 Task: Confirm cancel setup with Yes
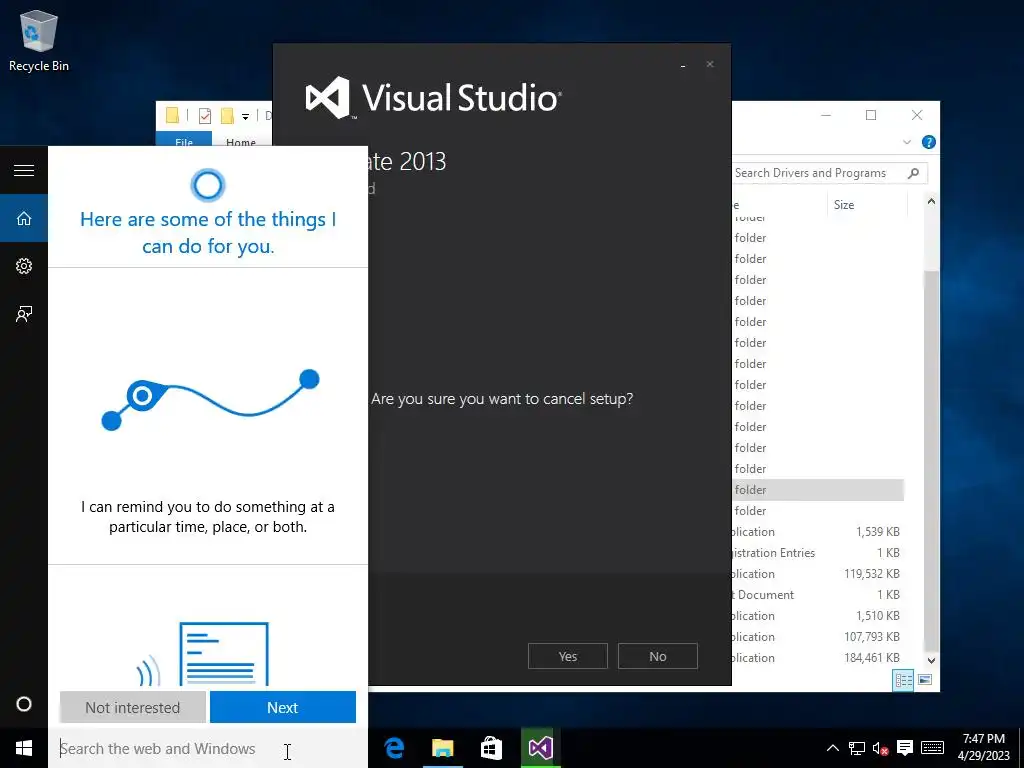tap(568, 656)
